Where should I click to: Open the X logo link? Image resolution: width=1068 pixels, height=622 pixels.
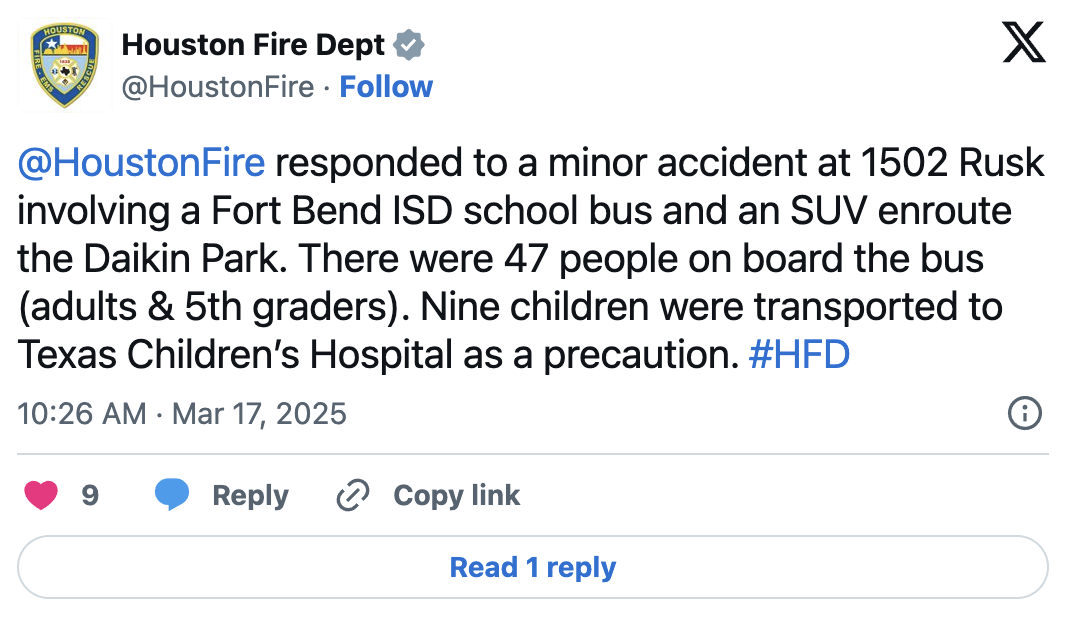click(1024, 42)
